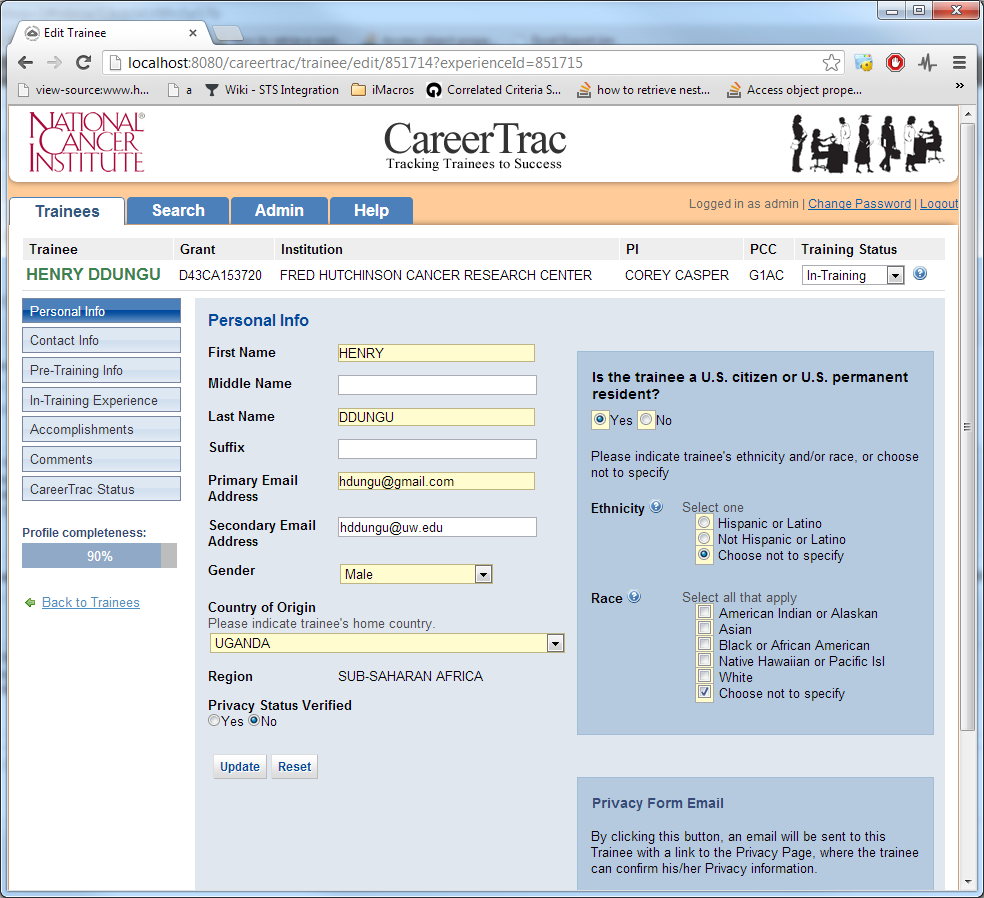Screen dimensions: 984x898
Task: Click the browser address bar URL
Action: pyautogui.click(x=355, y=63)
